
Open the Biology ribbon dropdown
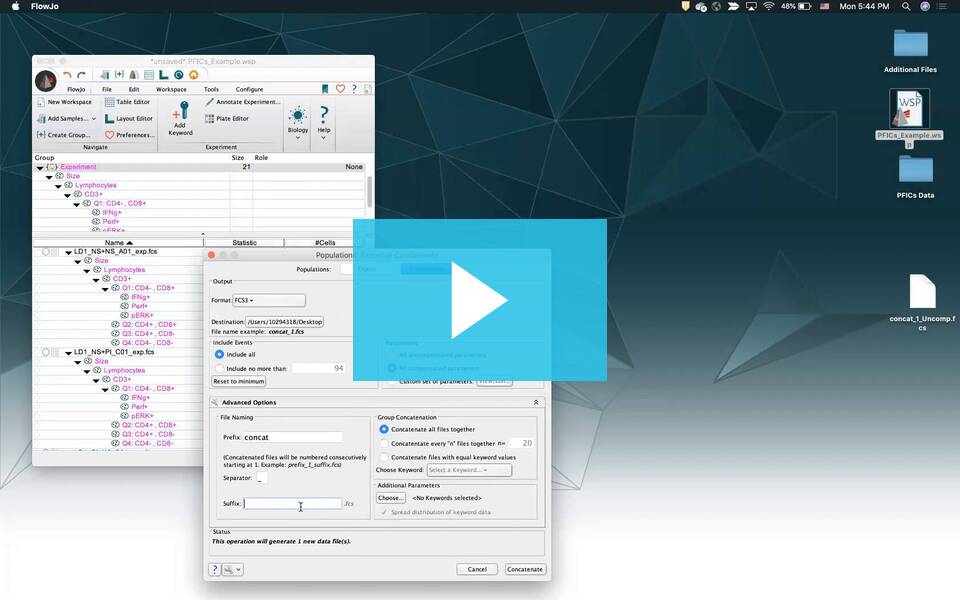tap(298, 123)
